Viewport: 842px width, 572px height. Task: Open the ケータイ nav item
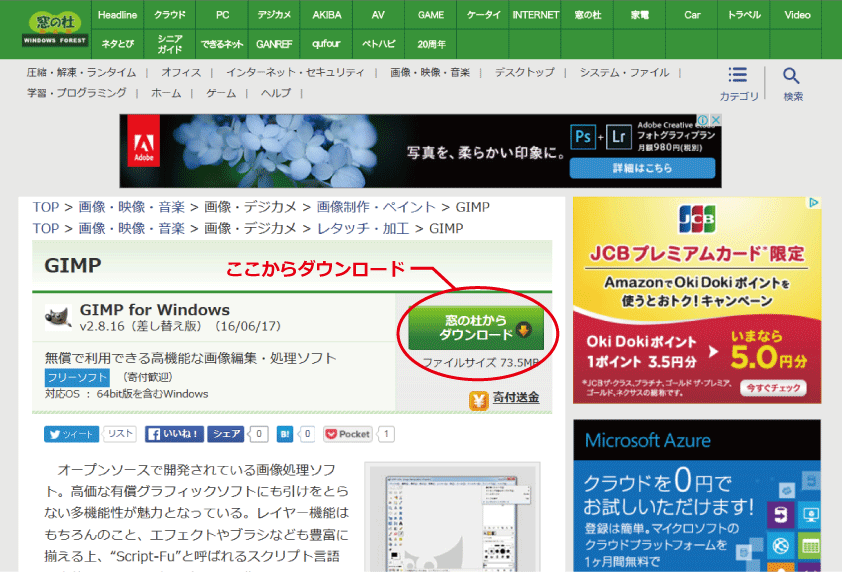(x=483, y=15)
